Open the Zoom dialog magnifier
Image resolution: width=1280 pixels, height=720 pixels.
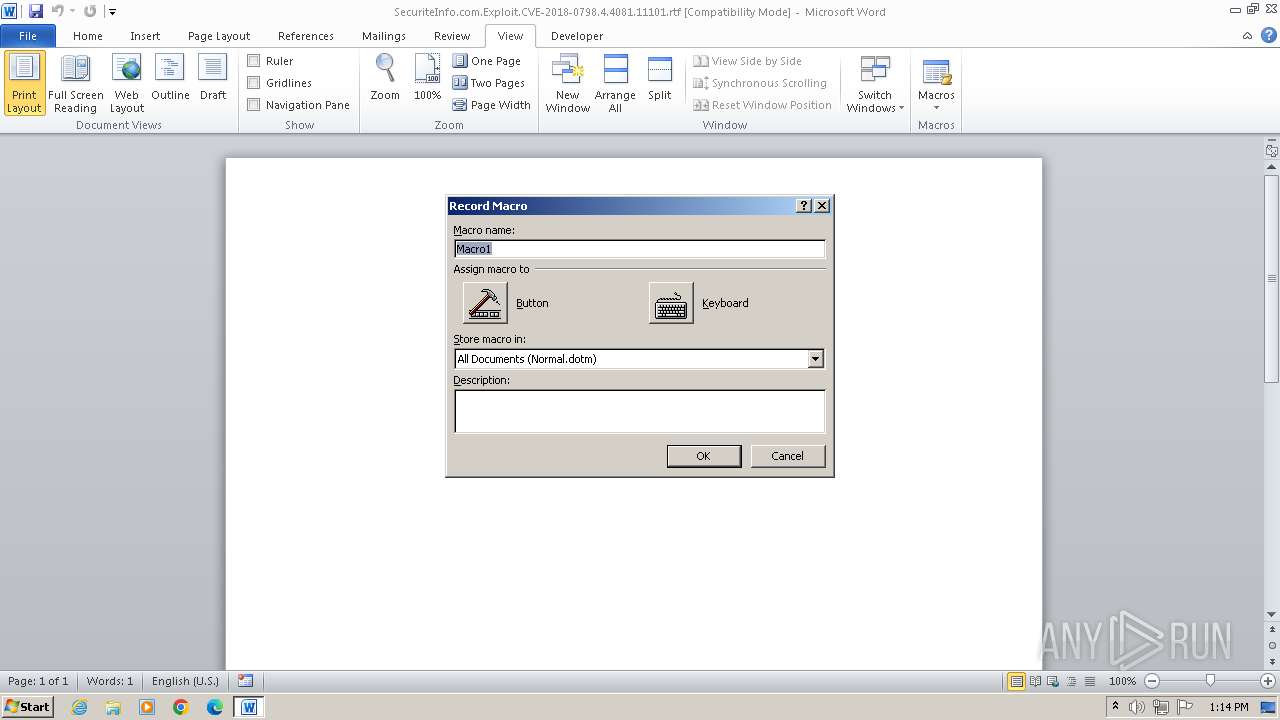385,78
